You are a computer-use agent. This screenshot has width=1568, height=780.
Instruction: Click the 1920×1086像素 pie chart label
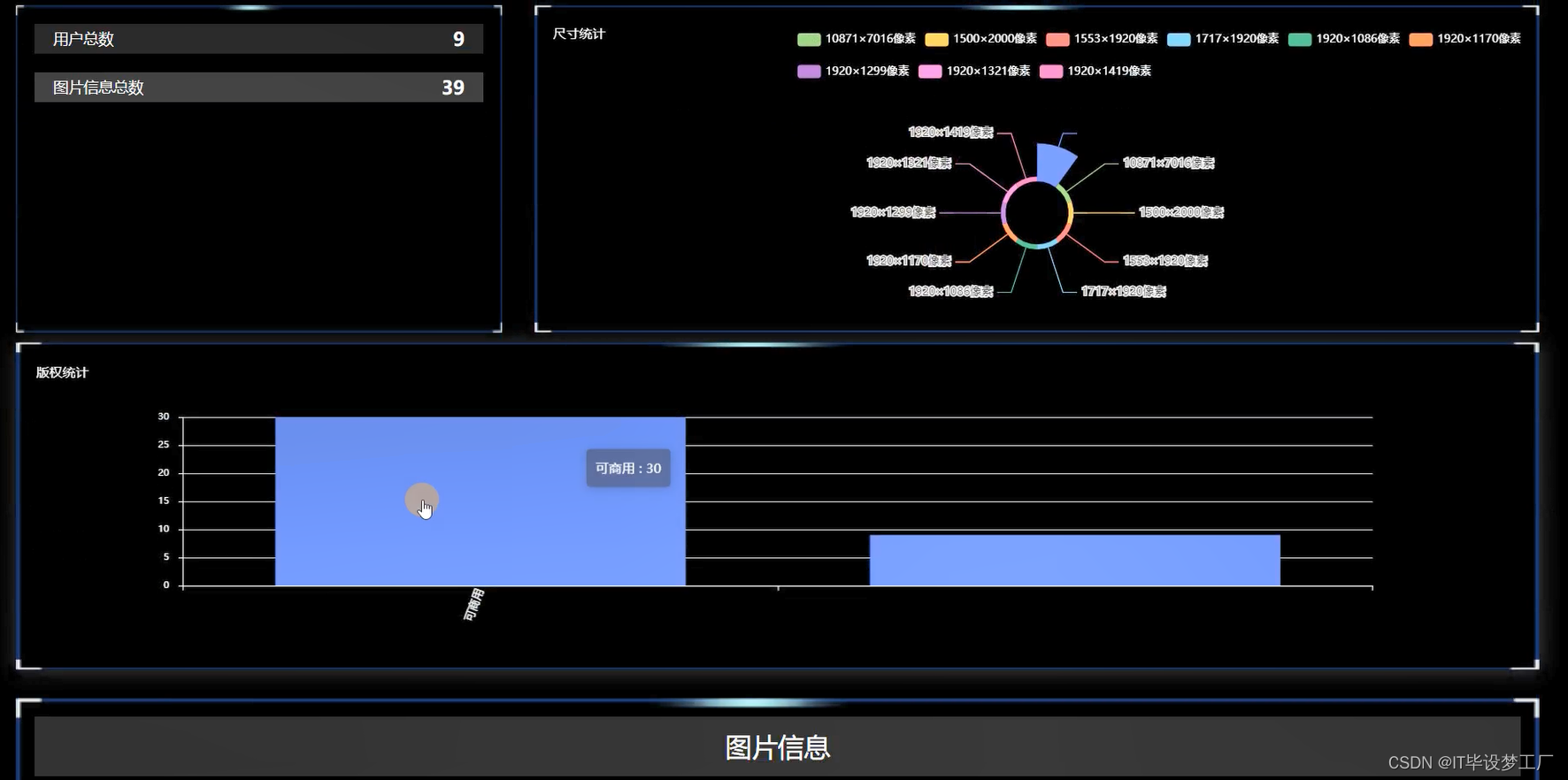coord(950,292)
